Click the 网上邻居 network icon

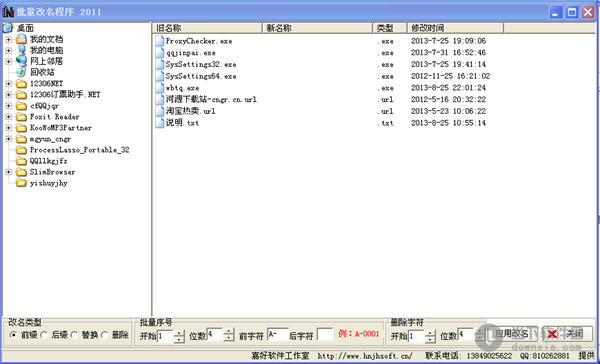click(x=21, y=61)
